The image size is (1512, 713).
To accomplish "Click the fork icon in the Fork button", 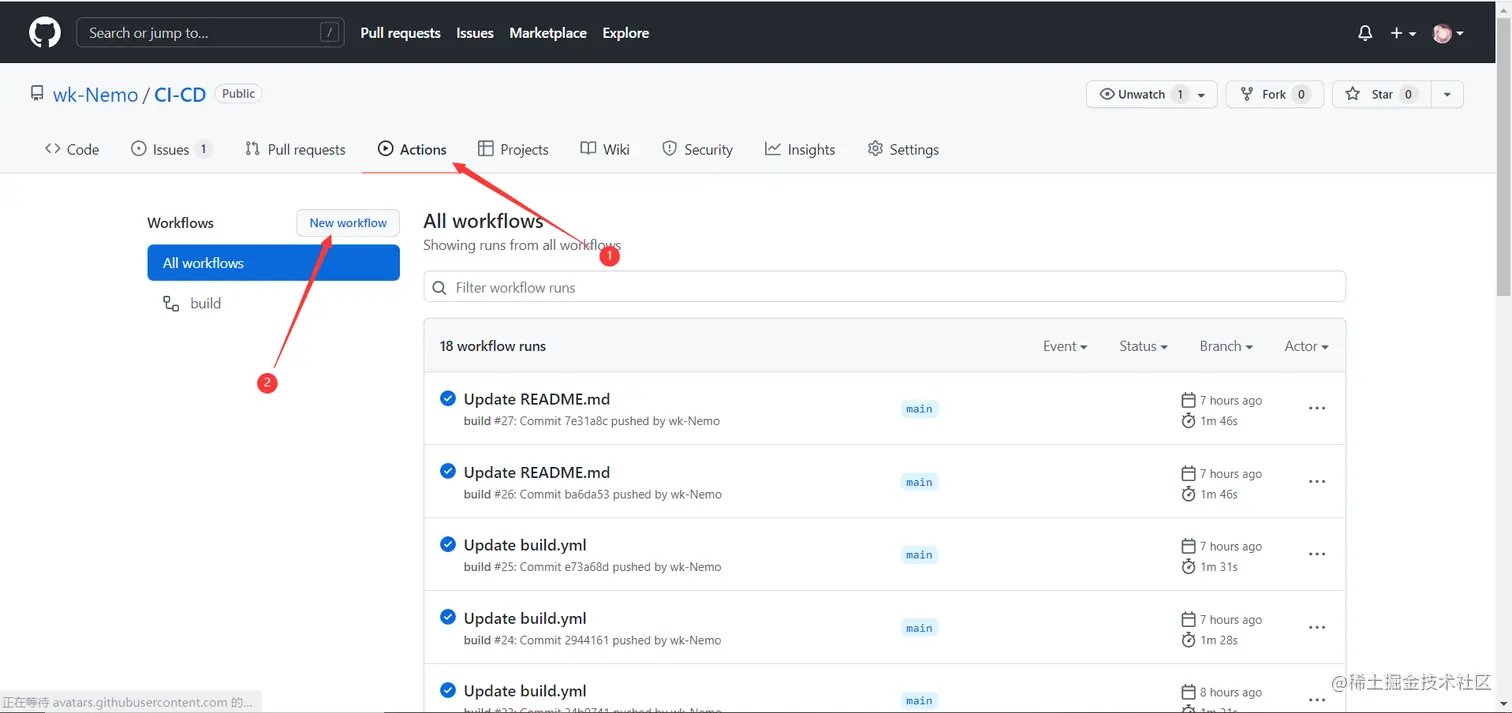I will 1247,94.
